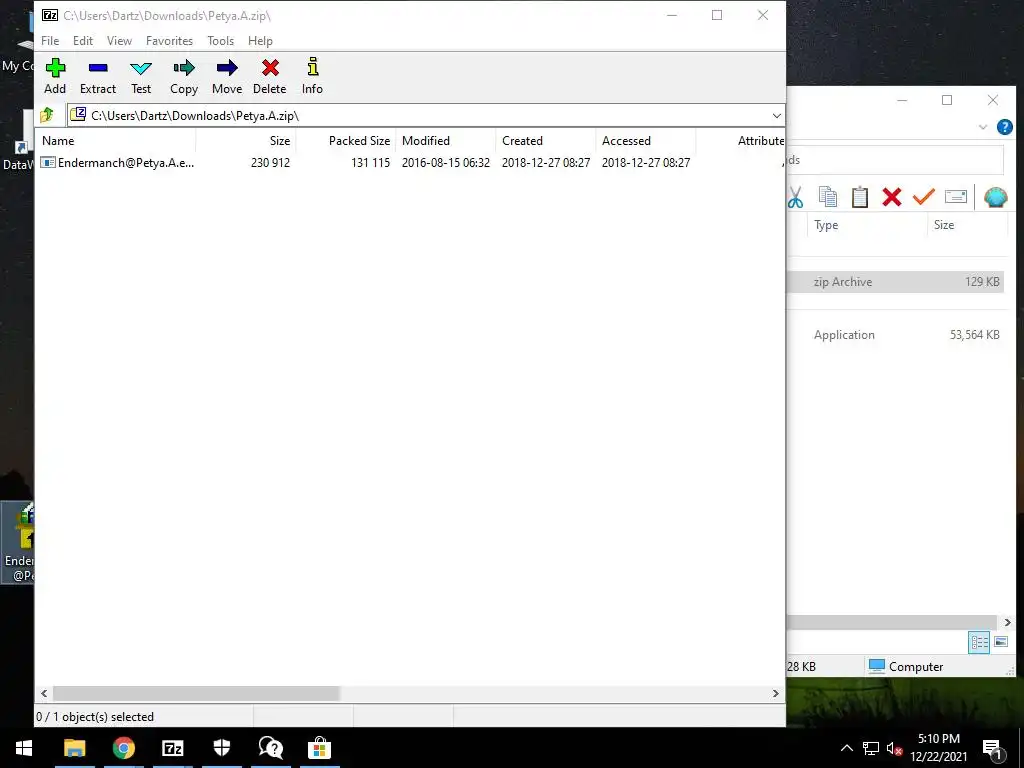Image resolution: width=1024 pixels, height=768 pixels.
Task: Open the Get Help taskbar icon
Action: 270,748
